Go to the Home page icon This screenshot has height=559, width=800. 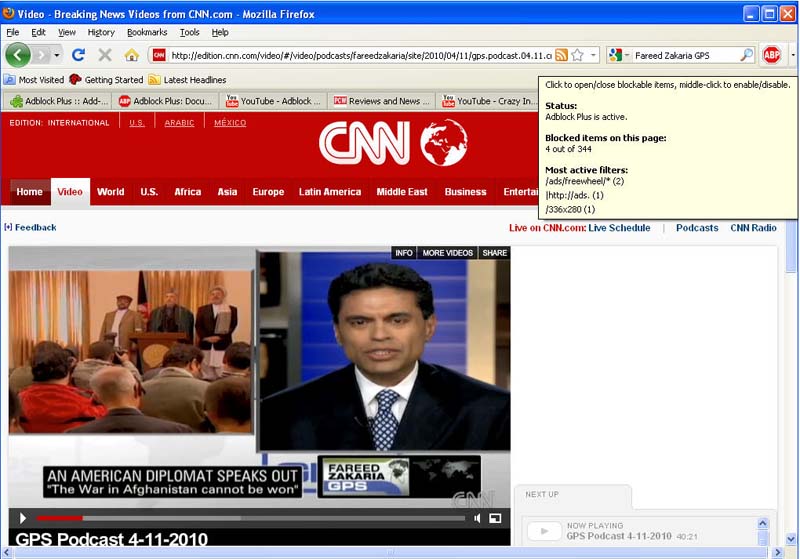132,55
